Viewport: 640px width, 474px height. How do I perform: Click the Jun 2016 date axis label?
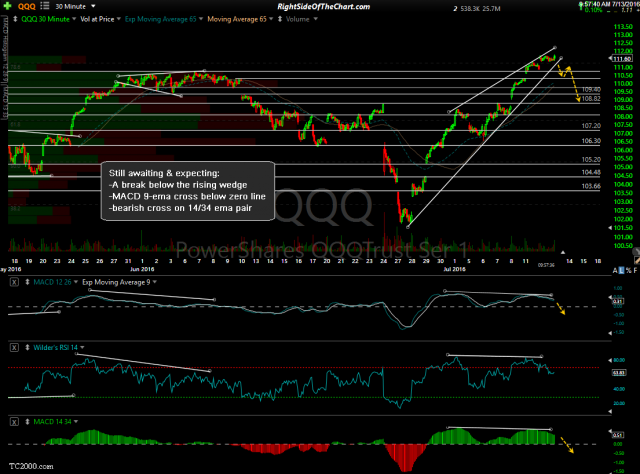pyautogui.click(x=142, y=269)
